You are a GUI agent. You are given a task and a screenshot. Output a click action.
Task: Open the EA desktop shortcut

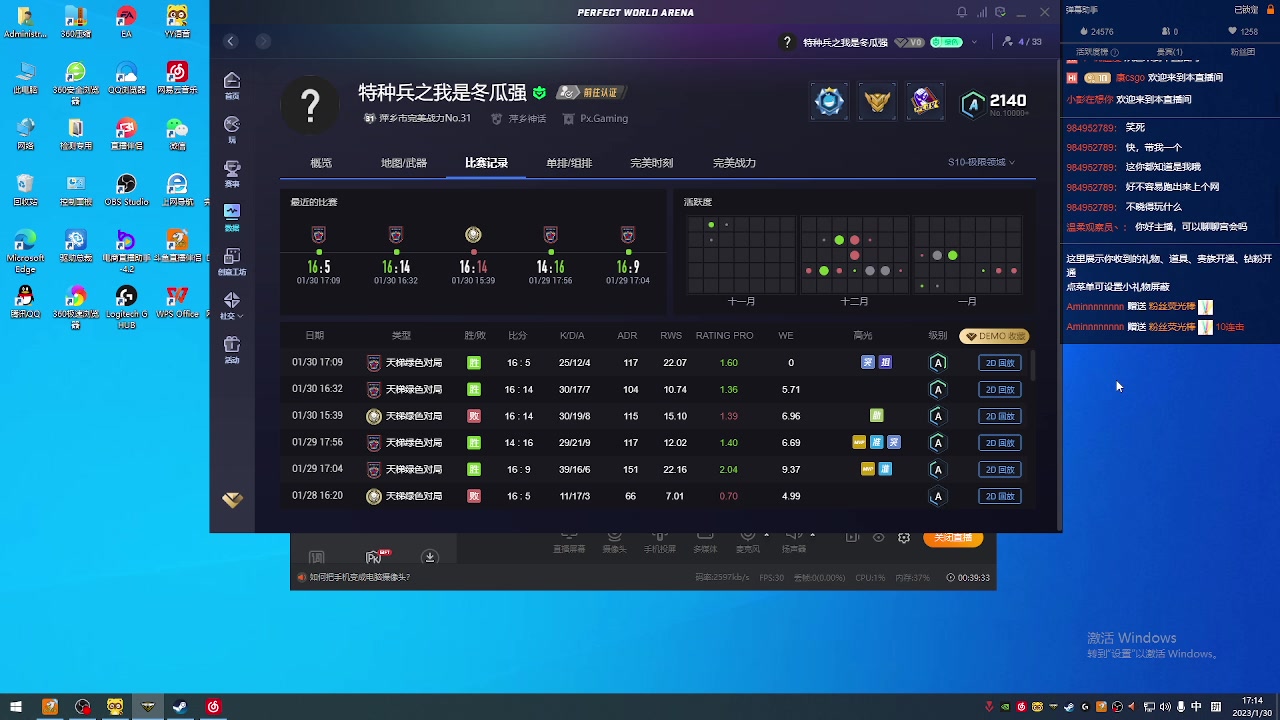pyautogui.click(x=126, y=22)
